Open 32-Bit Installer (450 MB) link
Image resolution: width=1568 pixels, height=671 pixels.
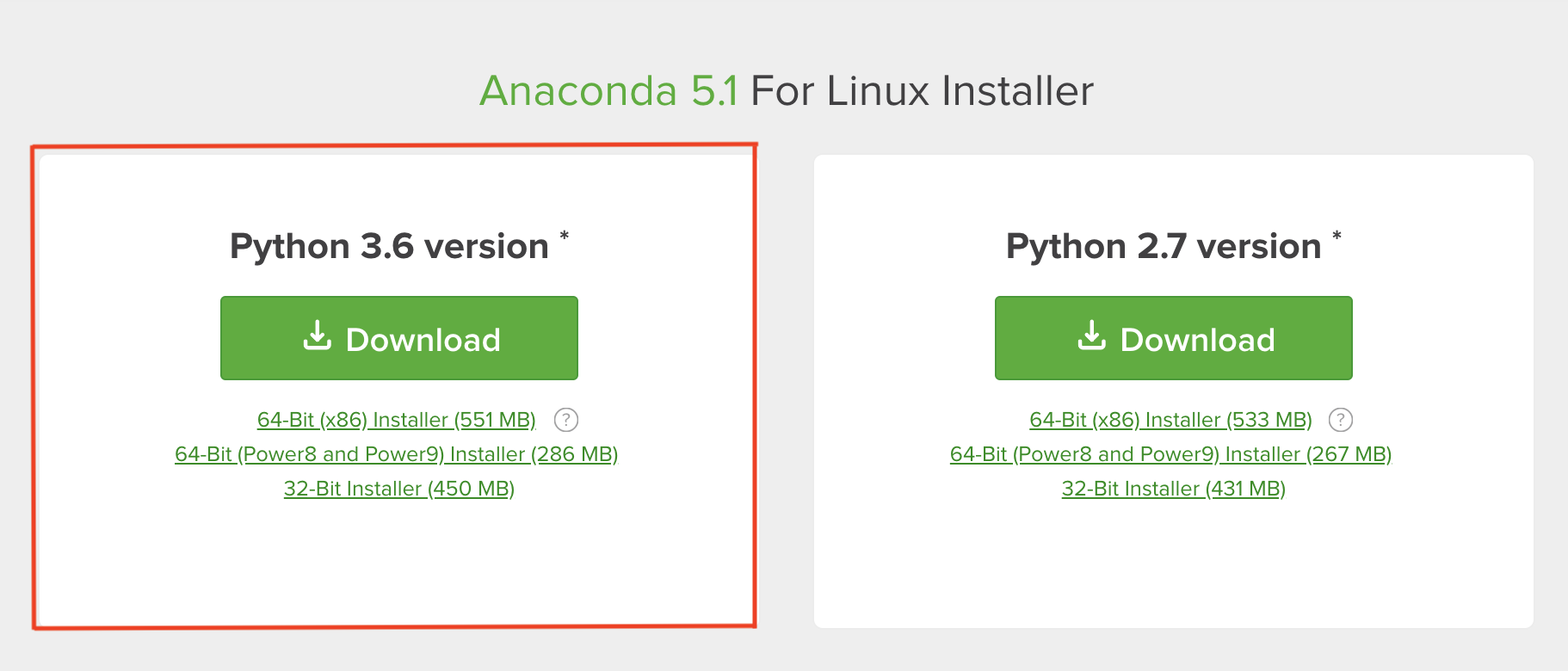click(398, 489)
